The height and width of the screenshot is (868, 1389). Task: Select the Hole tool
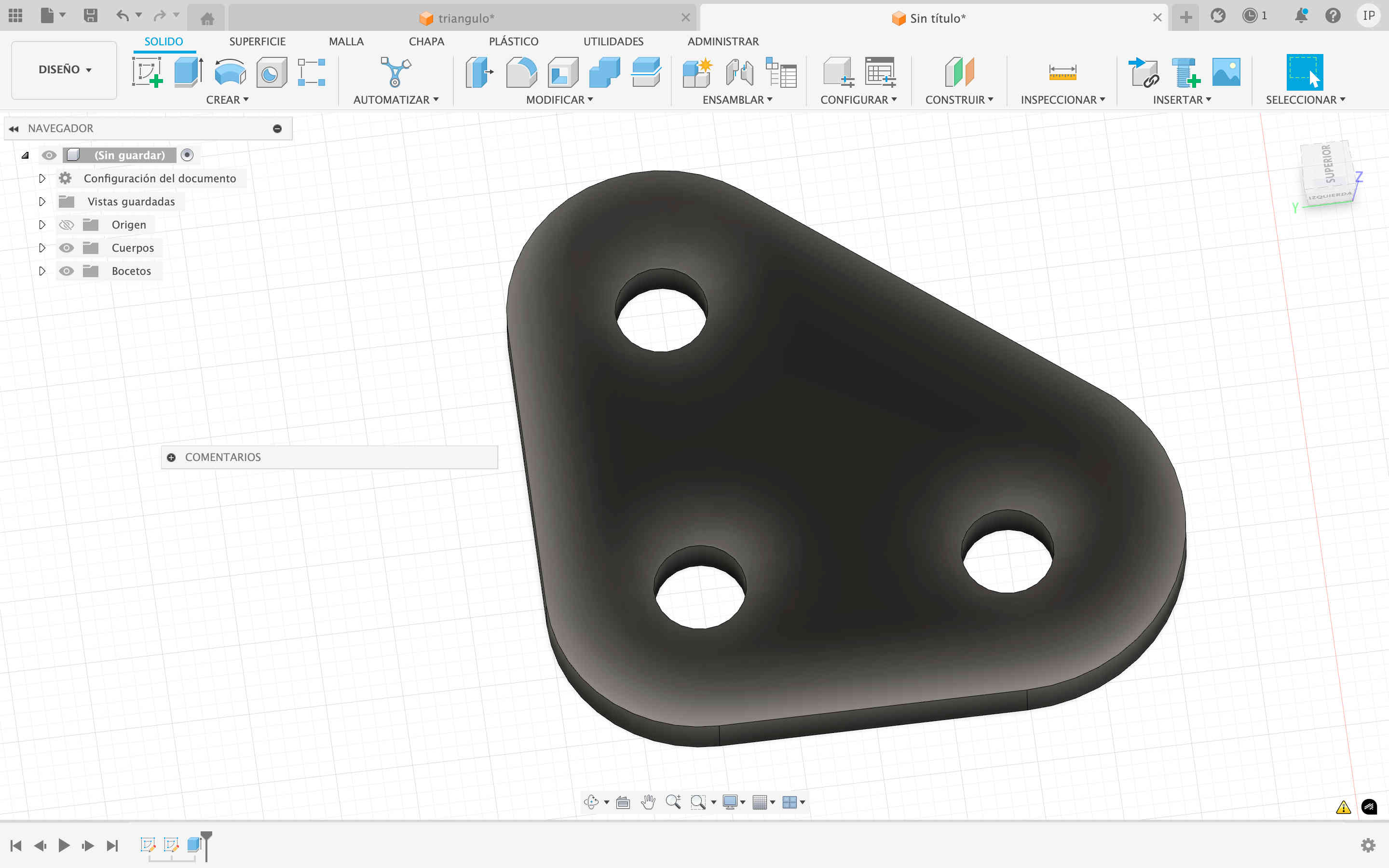(272, 72)
